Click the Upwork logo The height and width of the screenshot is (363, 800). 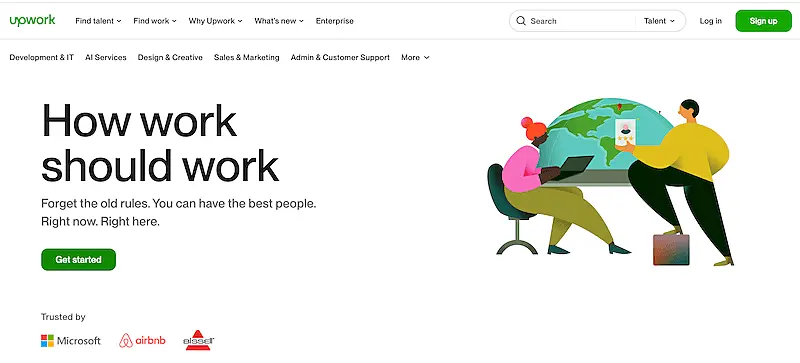pos(32,20)
